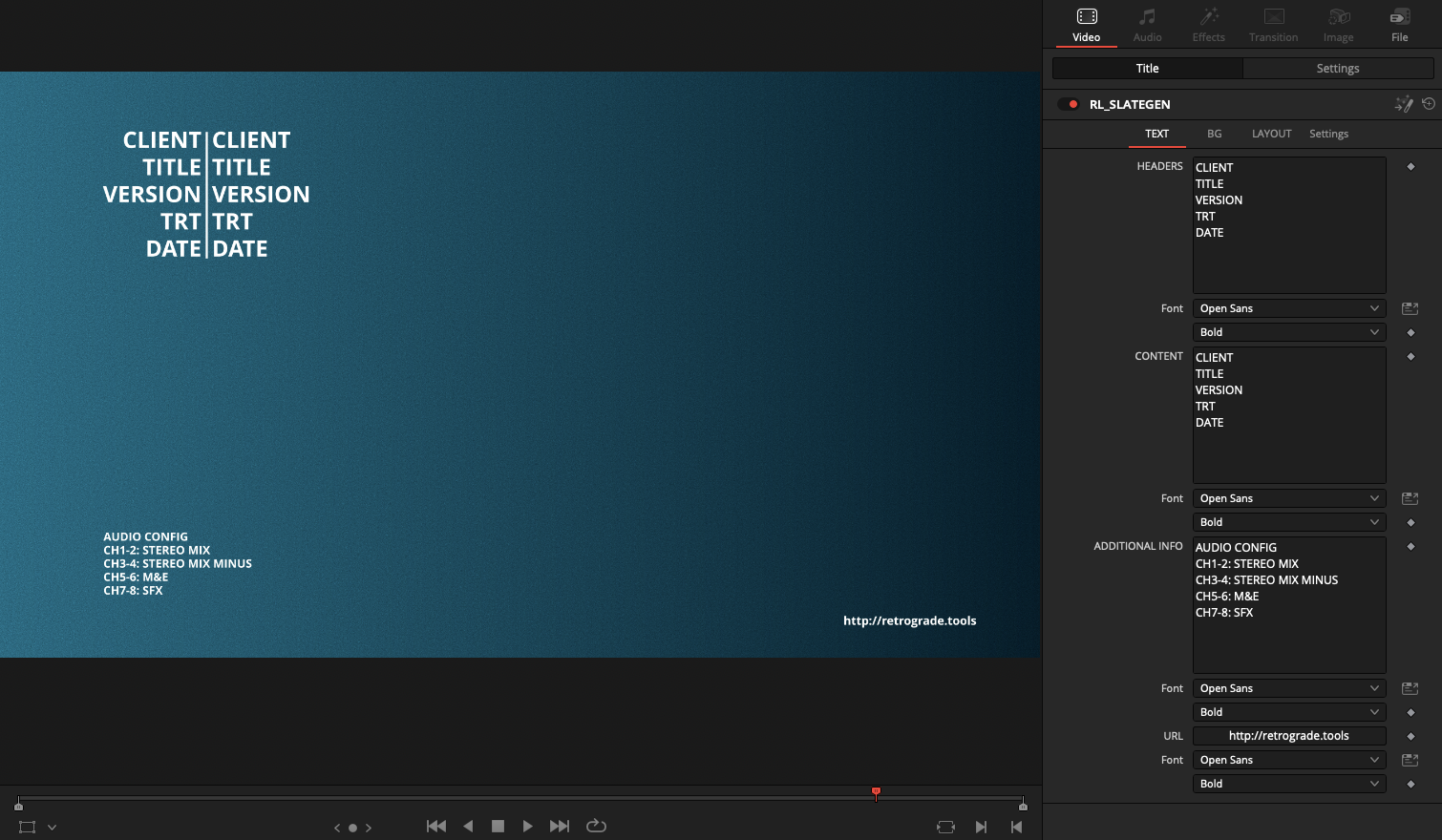Screen dimensions: 1442x840
Task: Open font browser icon for HEADERS Font
Action: [x=1410, y=308]
